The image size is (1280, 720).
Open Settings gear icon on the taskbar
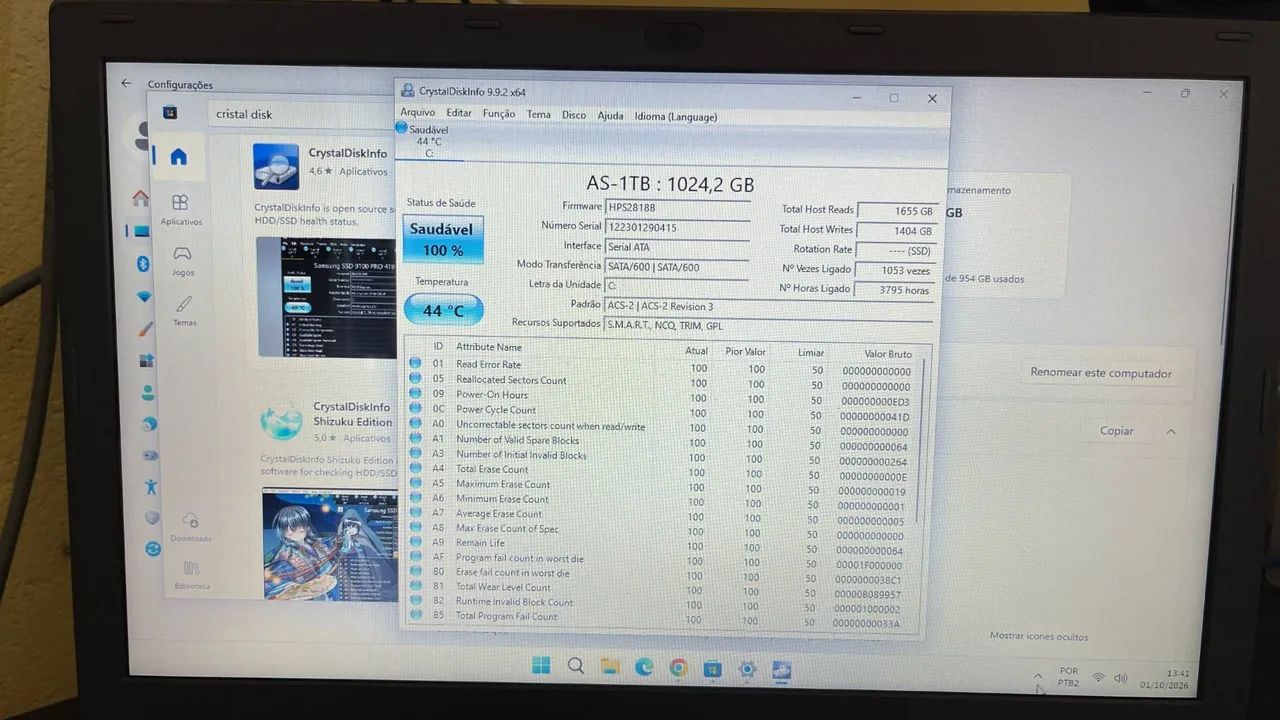(x=747, y=669)
